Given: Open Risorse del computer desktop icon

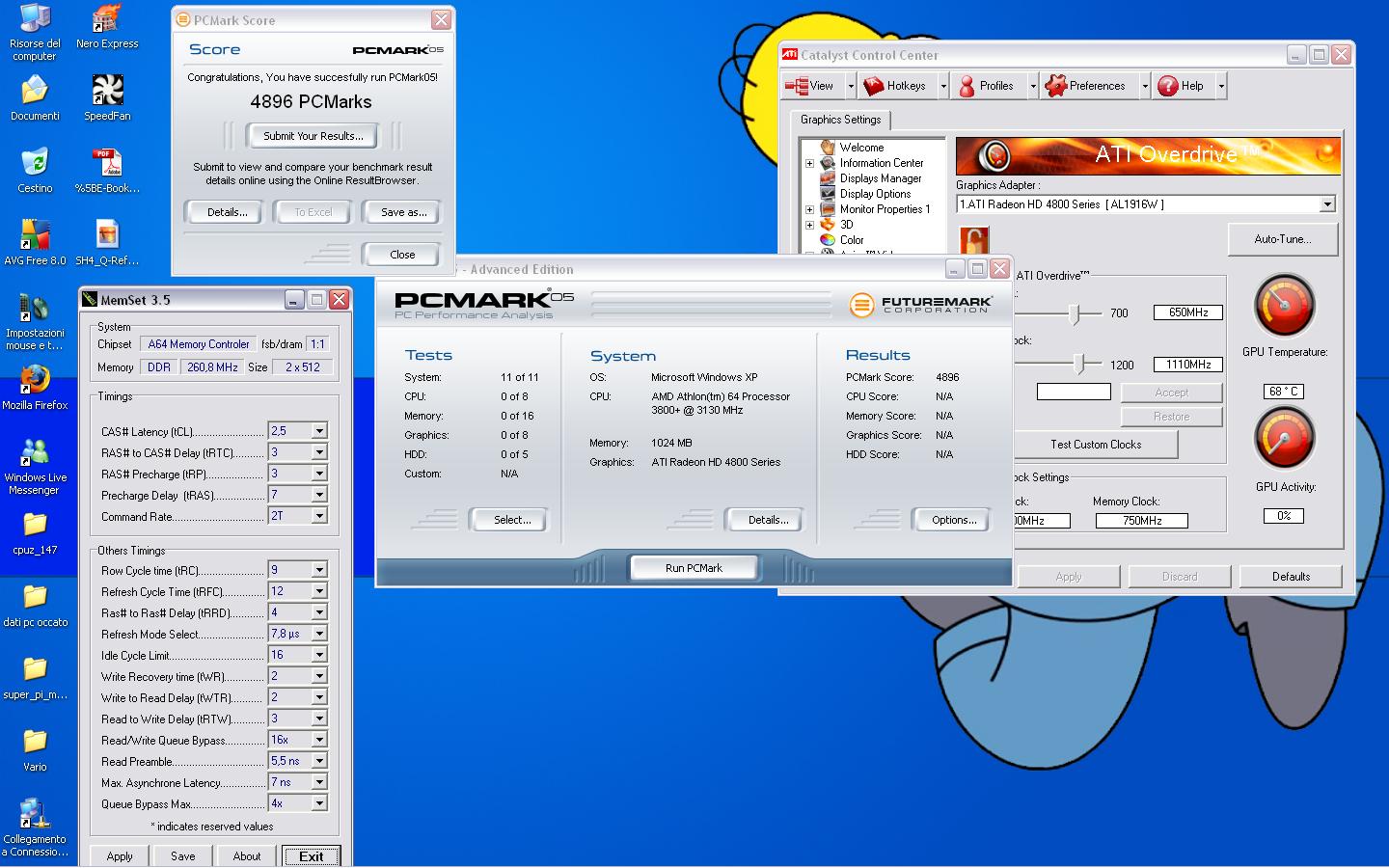Looking at the screenshot, I should [35, 31].
